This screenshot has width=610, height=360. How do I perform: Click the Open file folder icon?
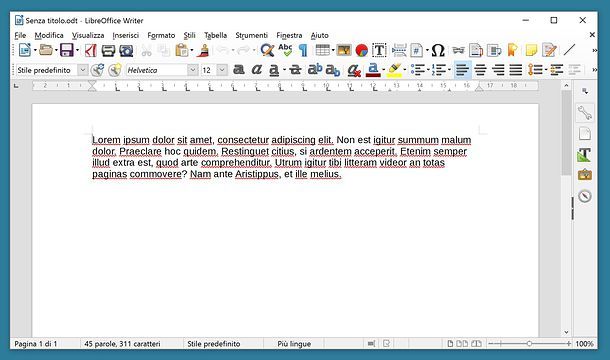click(46, 50)
